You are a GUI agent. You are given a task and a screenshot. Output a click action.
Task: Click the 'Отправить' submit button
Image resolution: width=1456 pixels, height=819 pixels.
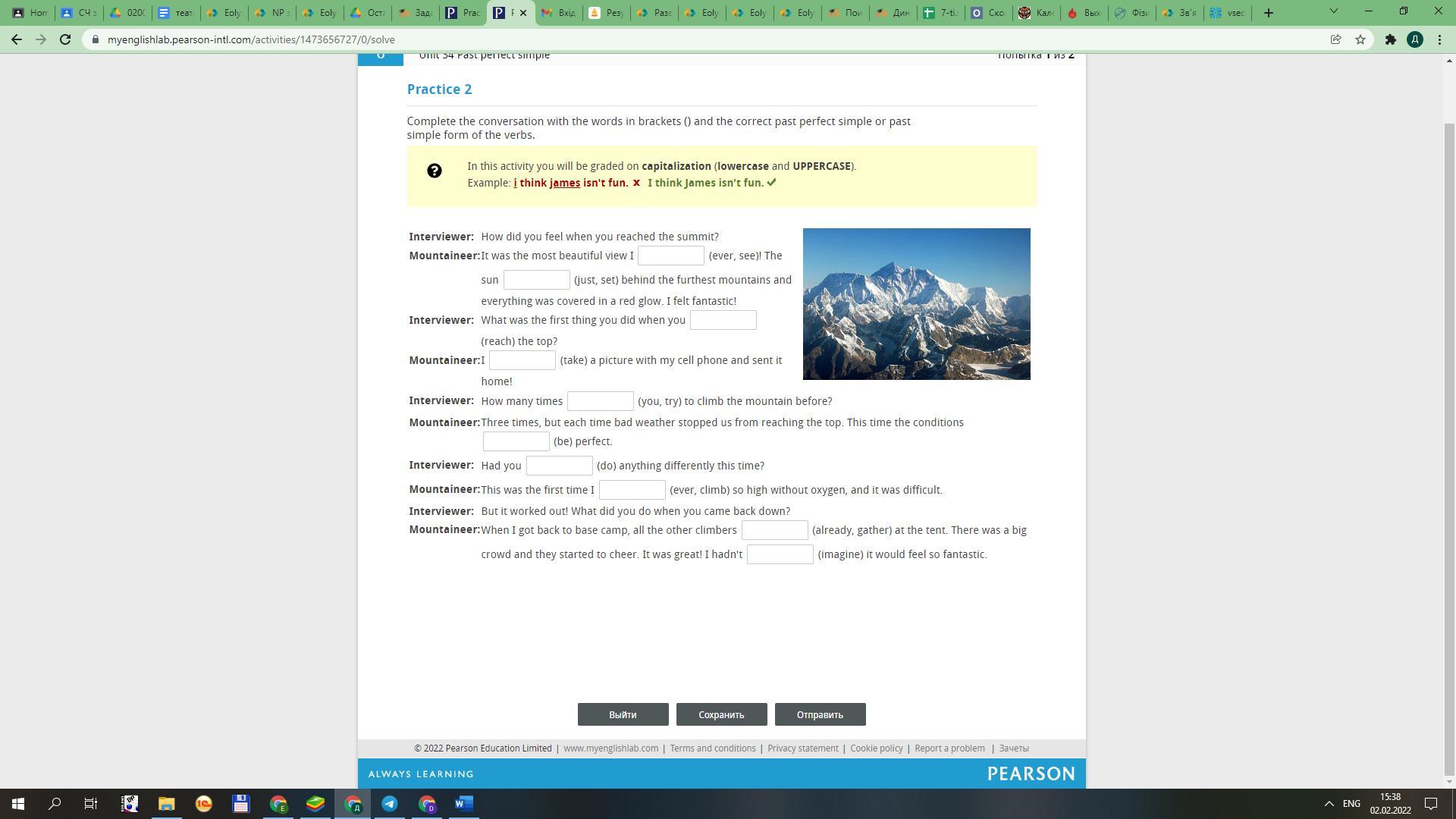tap(820, 714)
